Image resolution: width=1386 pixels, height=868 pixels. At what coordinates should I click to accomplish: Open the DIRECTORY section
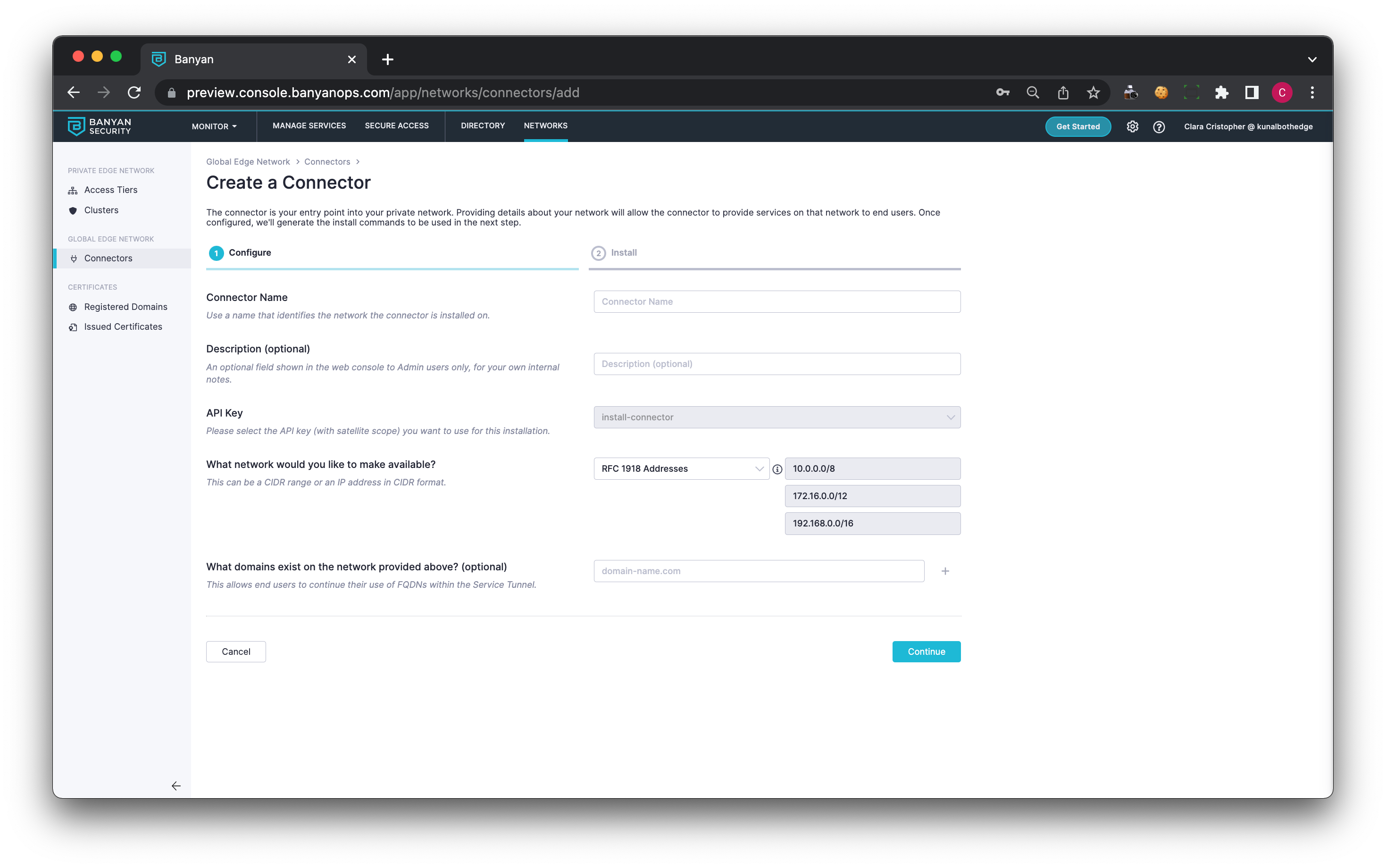[483, 125]
